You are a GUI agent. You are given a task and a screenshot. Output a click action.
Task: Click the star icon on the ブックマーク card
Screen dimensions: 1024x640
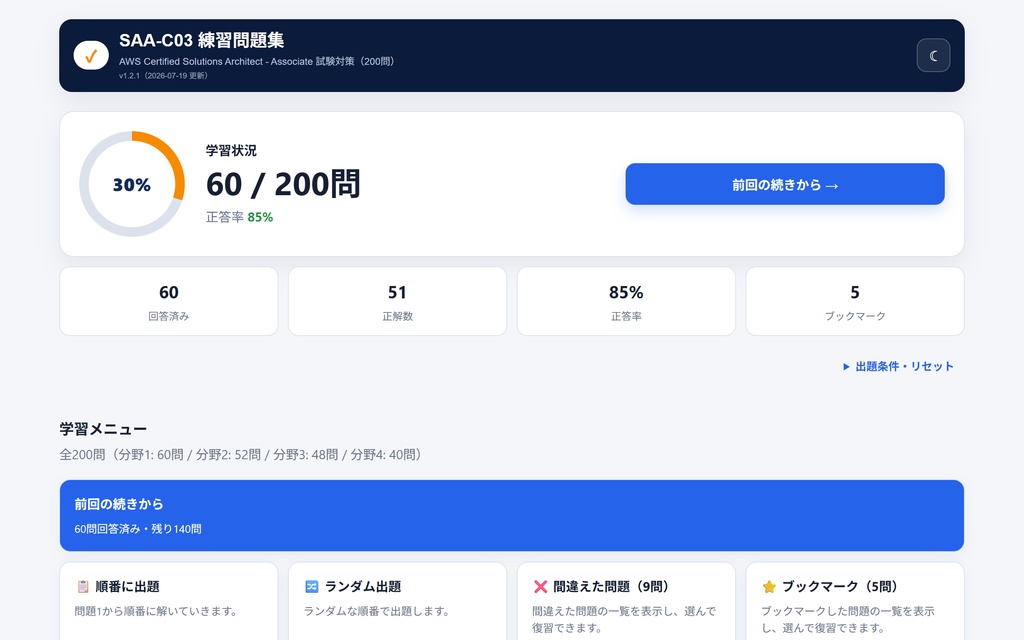pos(769,586)
